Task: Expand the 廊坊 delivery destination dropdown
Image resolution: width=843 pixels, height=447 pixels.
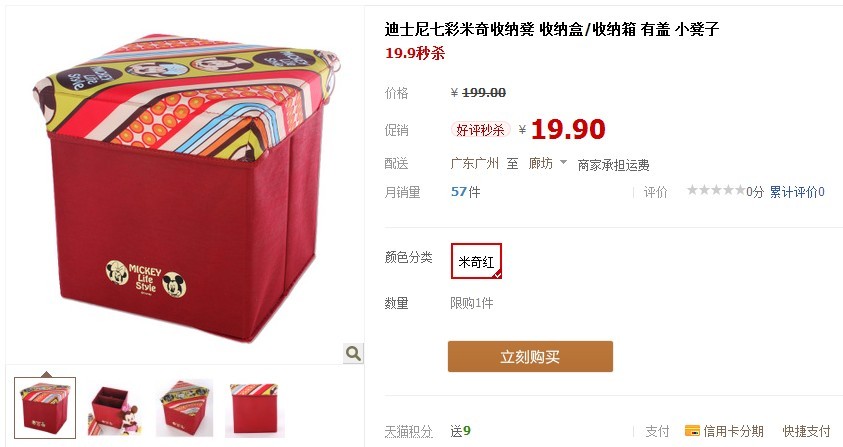Action: 548,163
